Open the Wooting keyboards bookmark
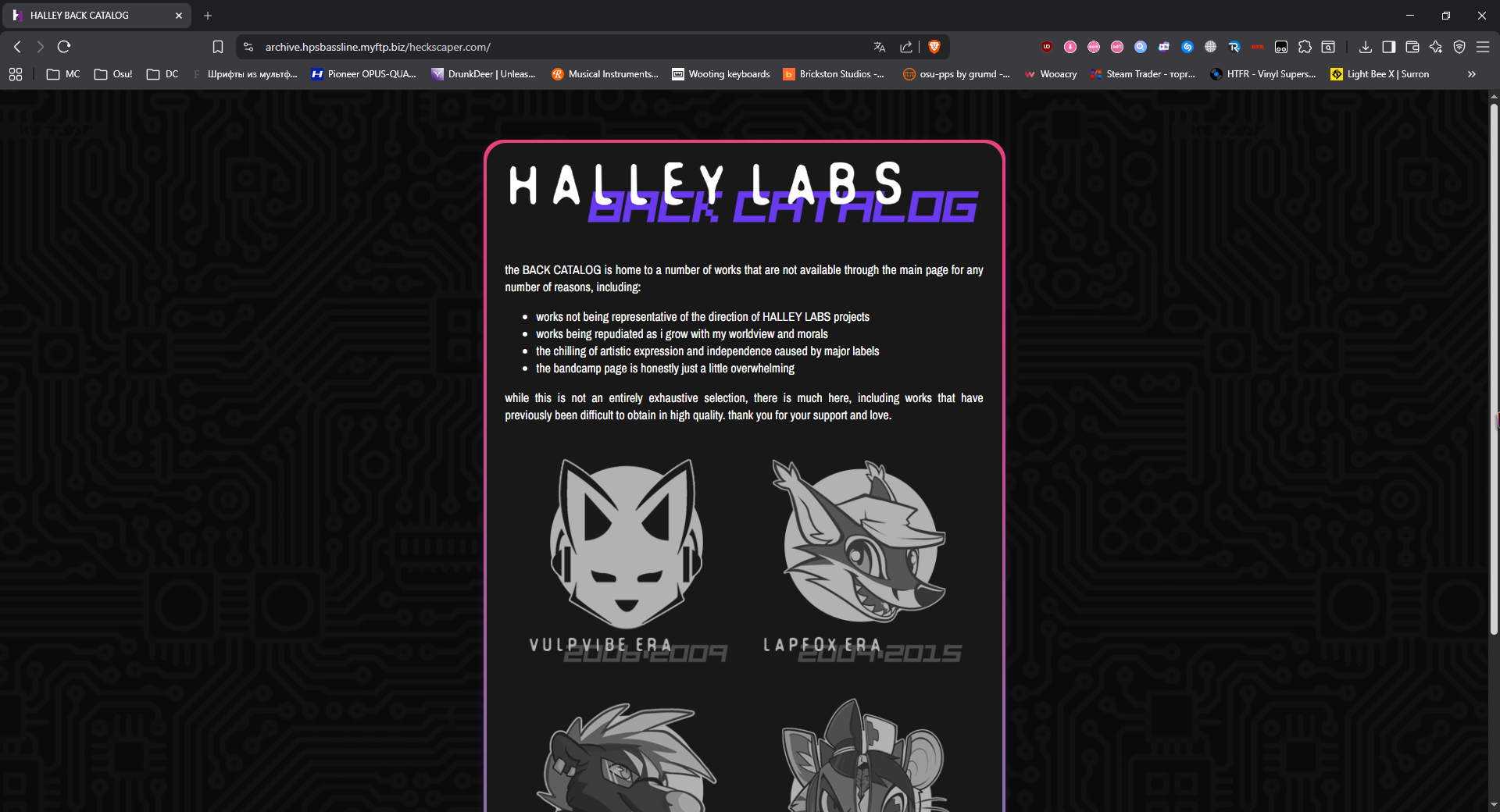Screen dimensions: 1500x812 721,74
